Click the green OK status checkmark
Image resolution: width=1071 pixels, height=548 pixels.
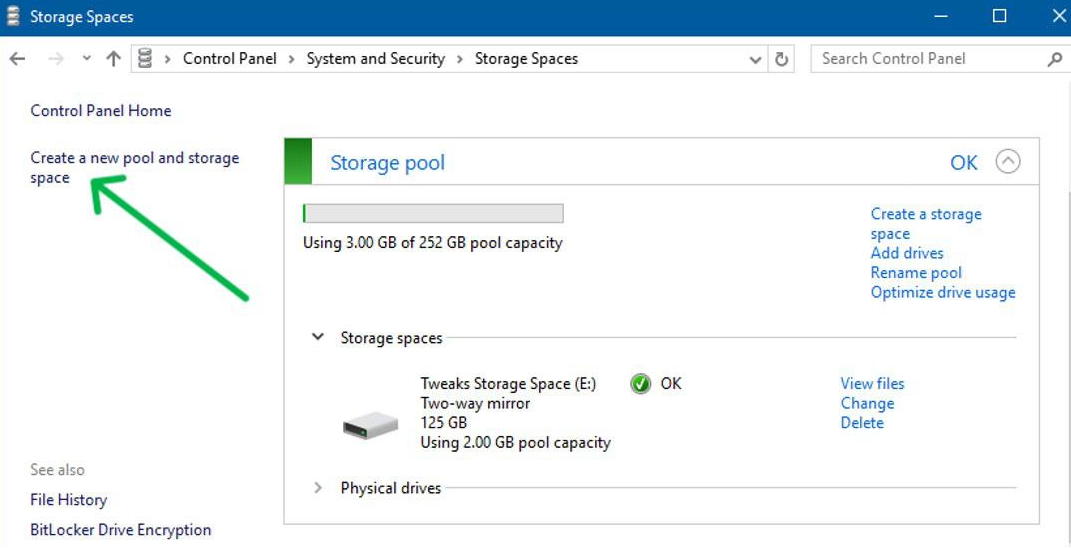click(641, 384)
